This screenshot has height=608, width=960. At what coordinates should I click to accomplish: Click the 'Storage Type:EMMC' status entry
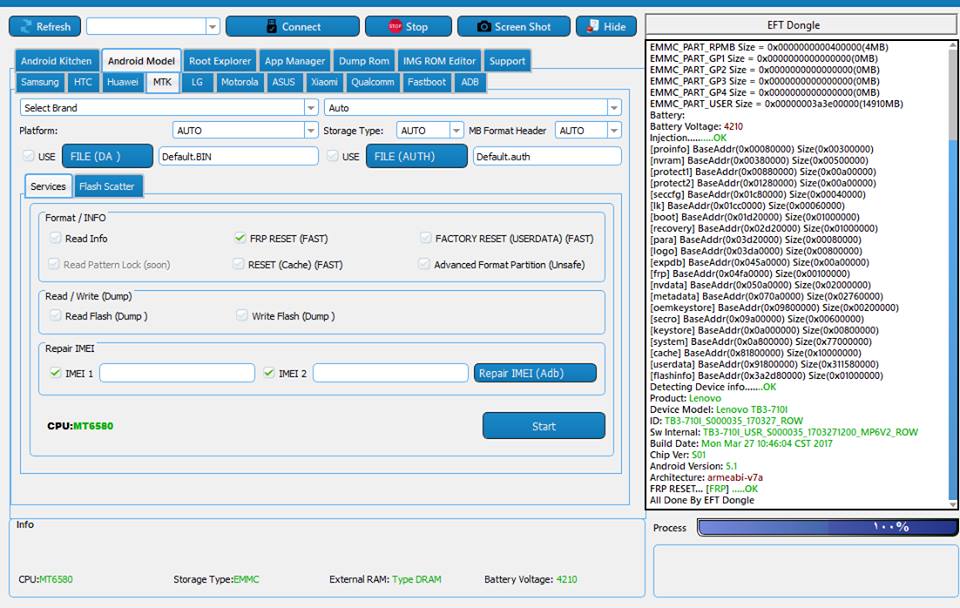[216, 579]
